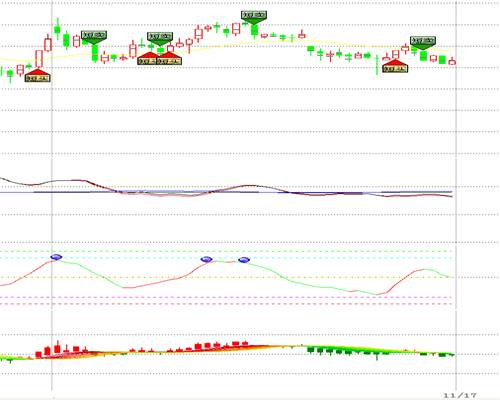Select the tallest green candle at the early price top

58,29
